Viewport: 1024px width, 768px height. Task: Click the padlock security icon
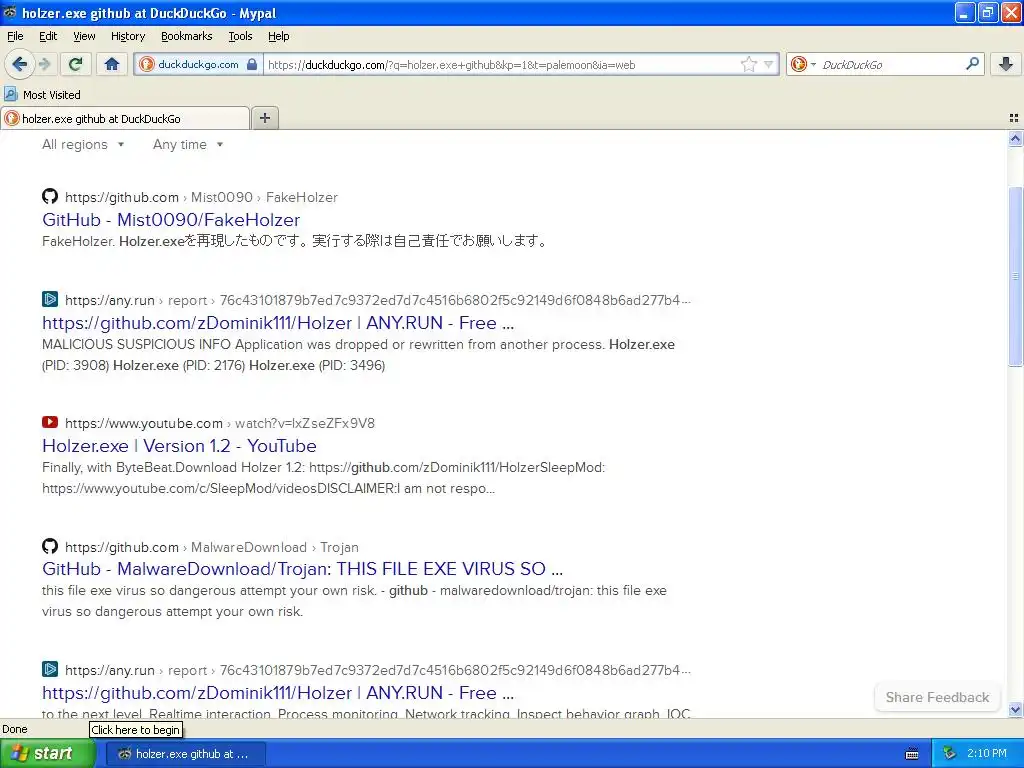click(252, 64)
